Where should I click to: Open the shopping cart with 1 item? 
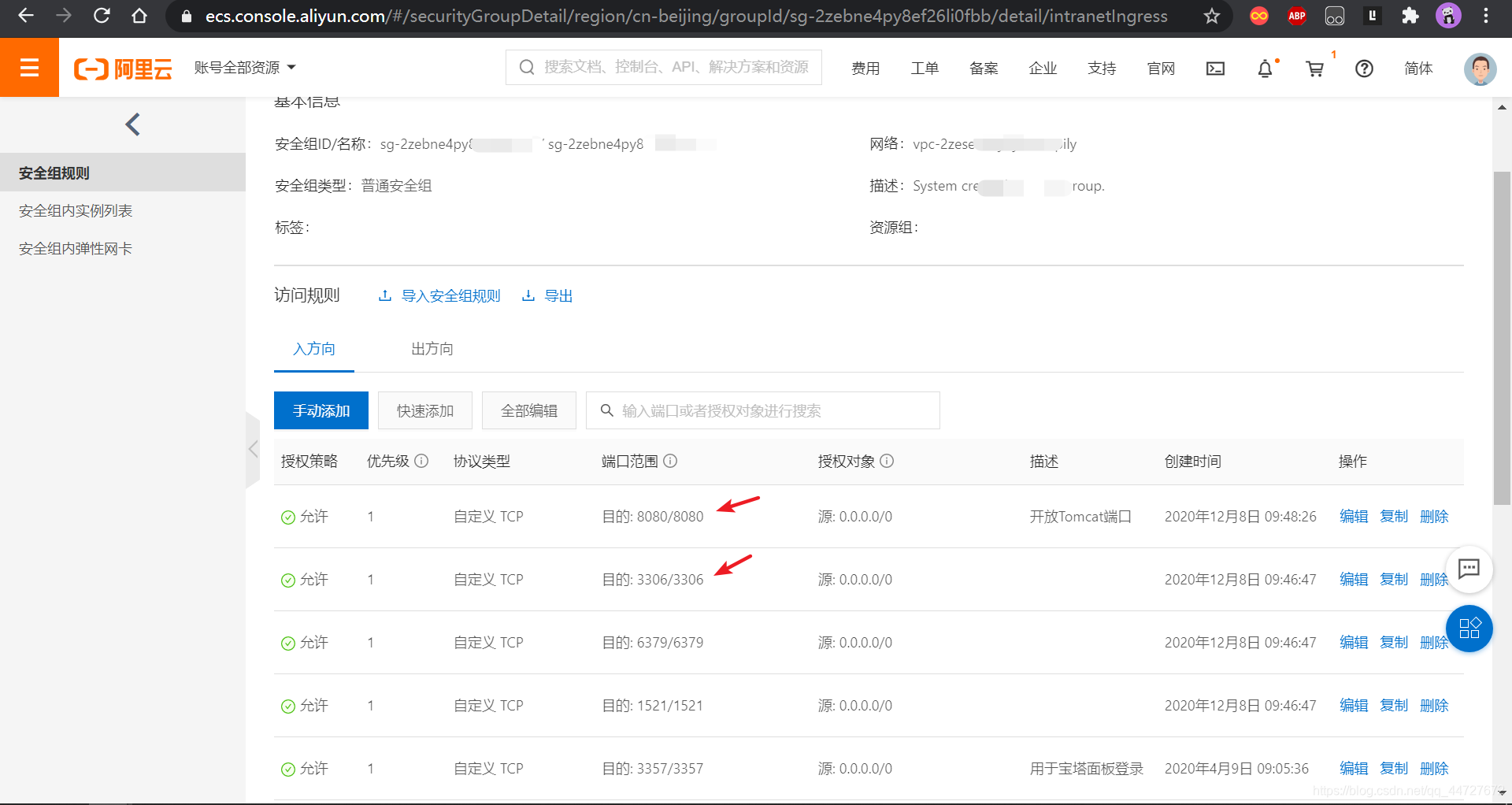[x=1314, y=69]
